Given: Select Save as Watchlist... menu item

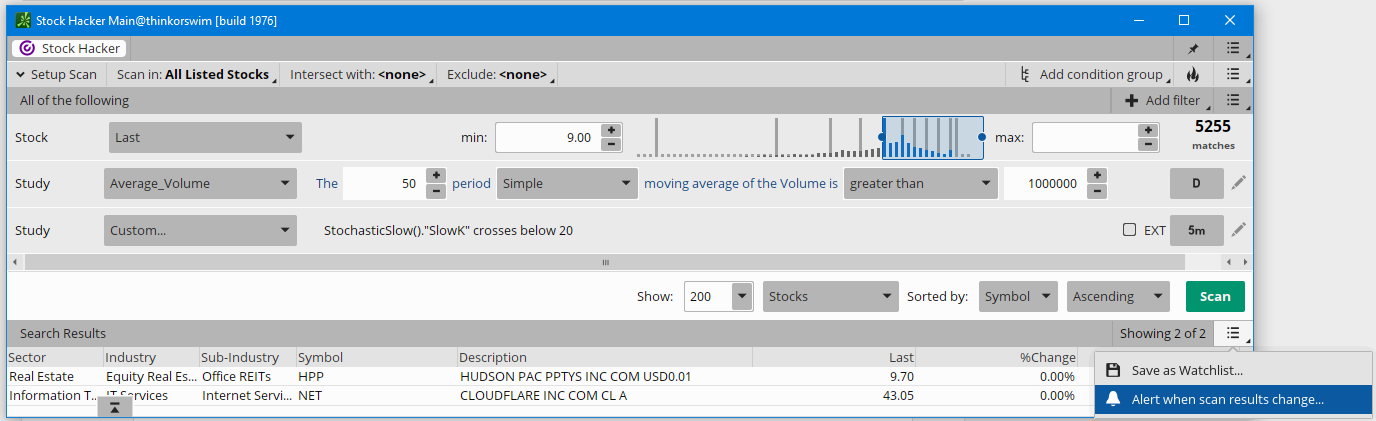Looking at the screenshot, I should coord(1234,370).
